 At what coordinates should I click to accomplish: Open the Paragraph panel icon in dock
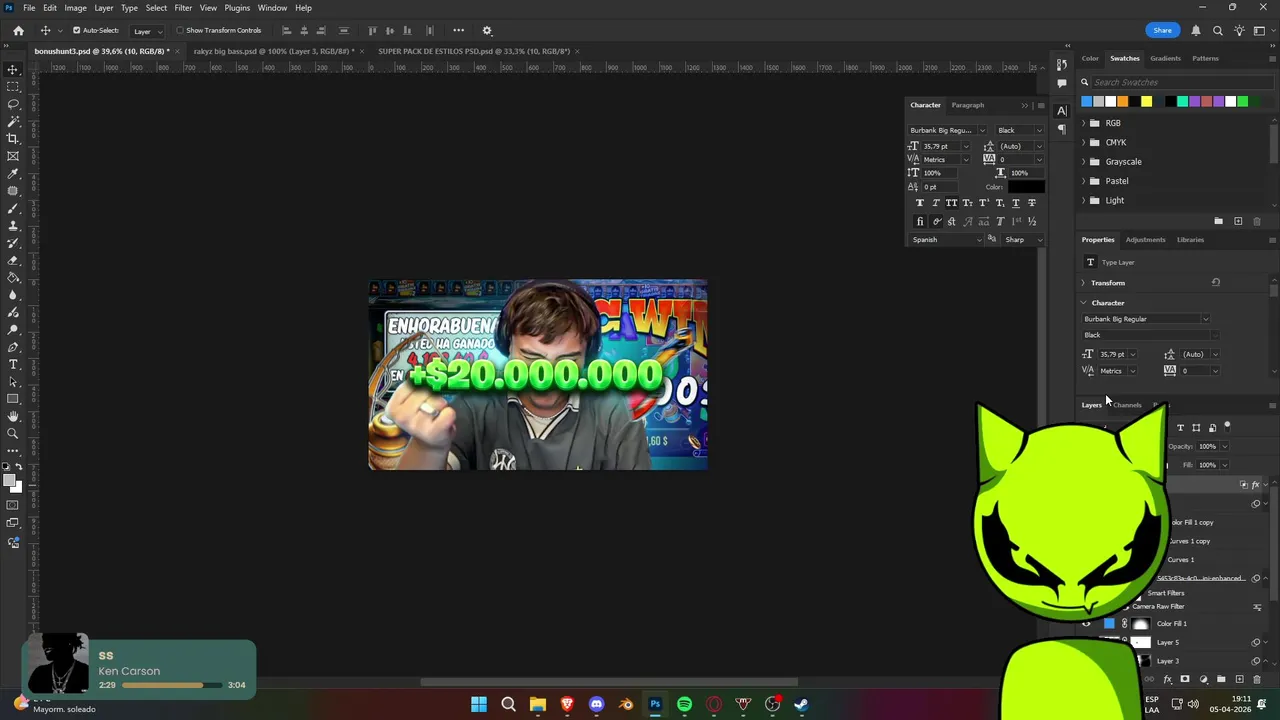[1062, 128]
